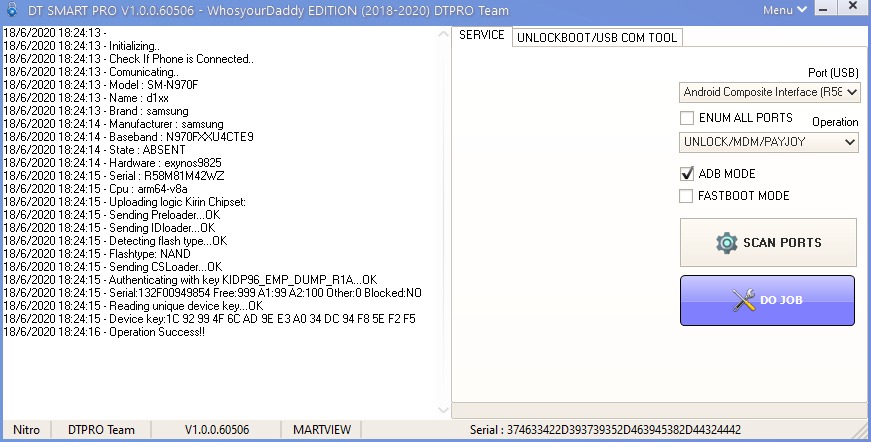Click log line 'Sending Preloader...OK'
Screen dimensions: 871x442
(x=112, y=215)
